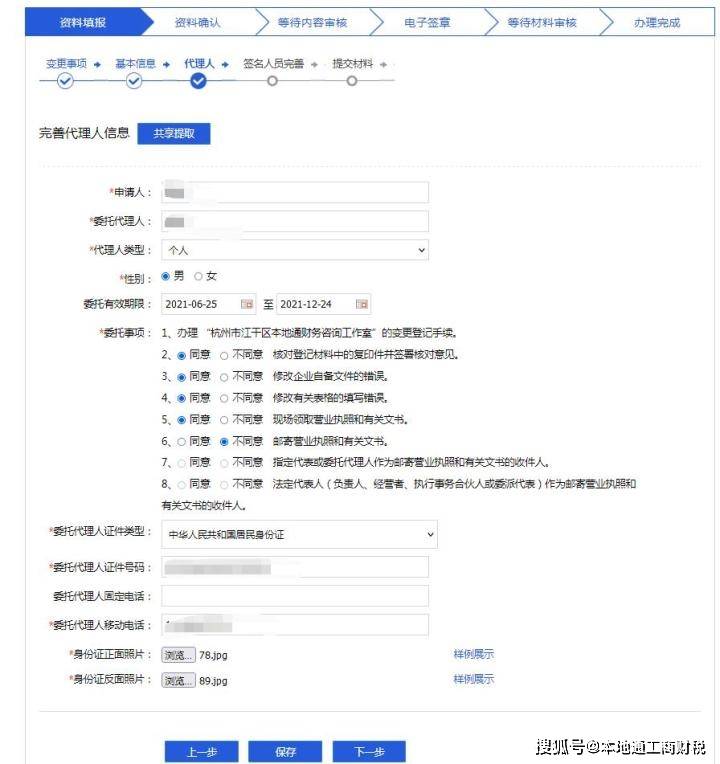The image size is (720, 764).
Task: Go to 电子签章 stage tab
Action: pos(426,22)
